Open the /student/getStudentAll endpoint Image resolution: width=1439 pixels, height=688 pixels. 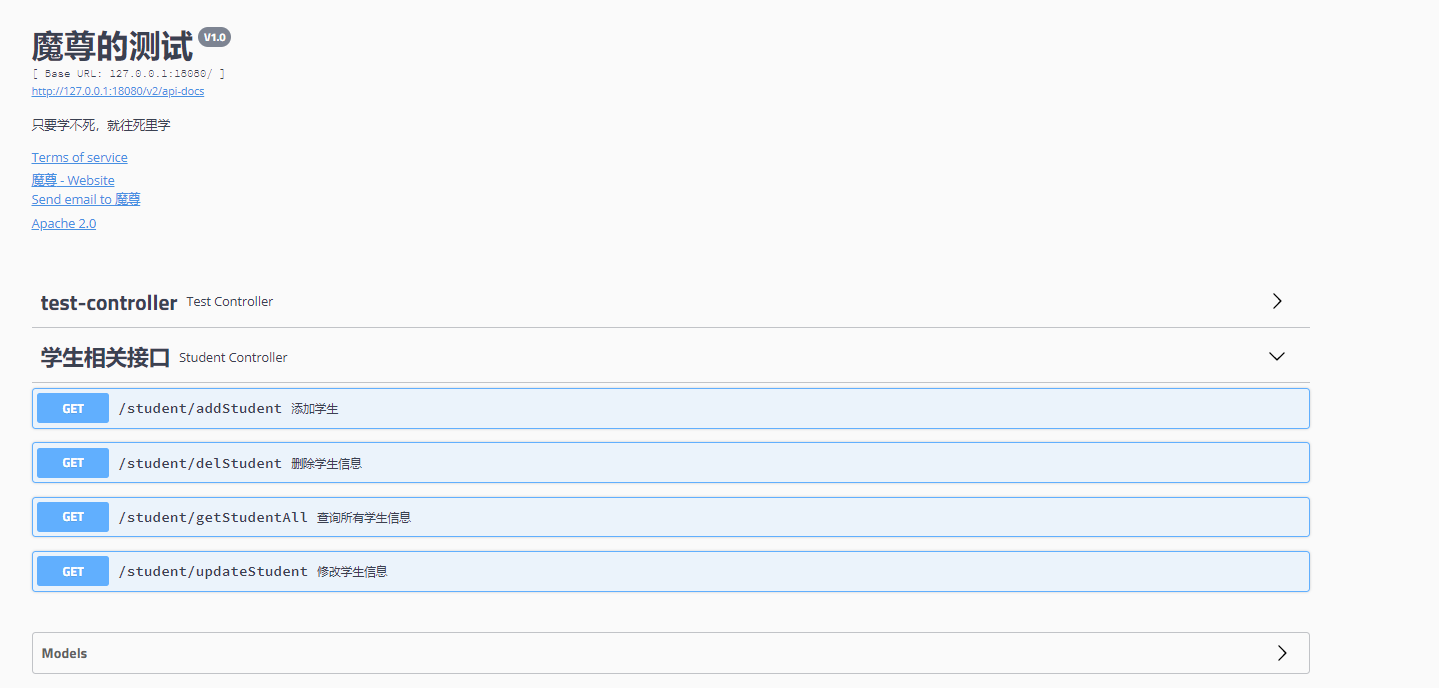(x=213, y=517)
